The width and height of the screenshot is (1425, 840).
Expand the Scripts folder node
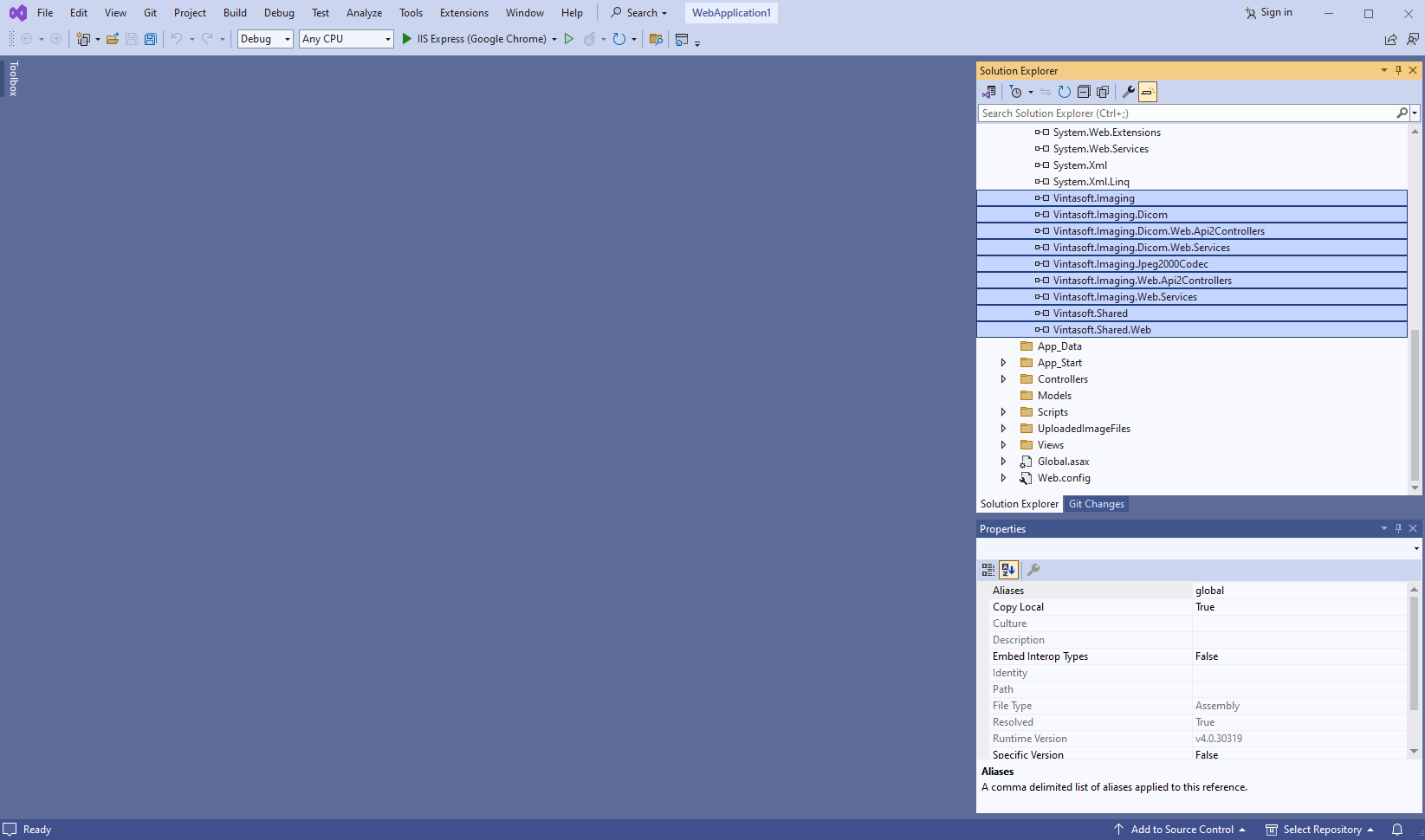coord(1003,412)
